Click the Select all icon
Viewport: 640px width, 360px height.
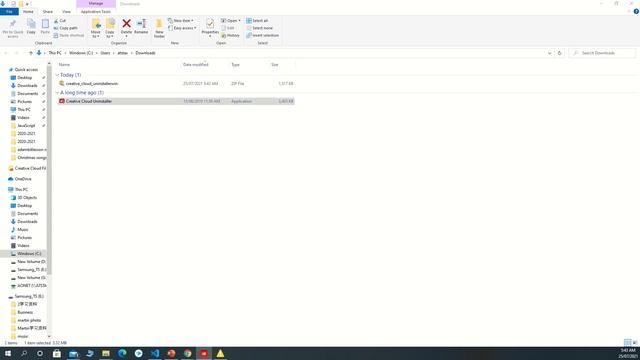249,20
